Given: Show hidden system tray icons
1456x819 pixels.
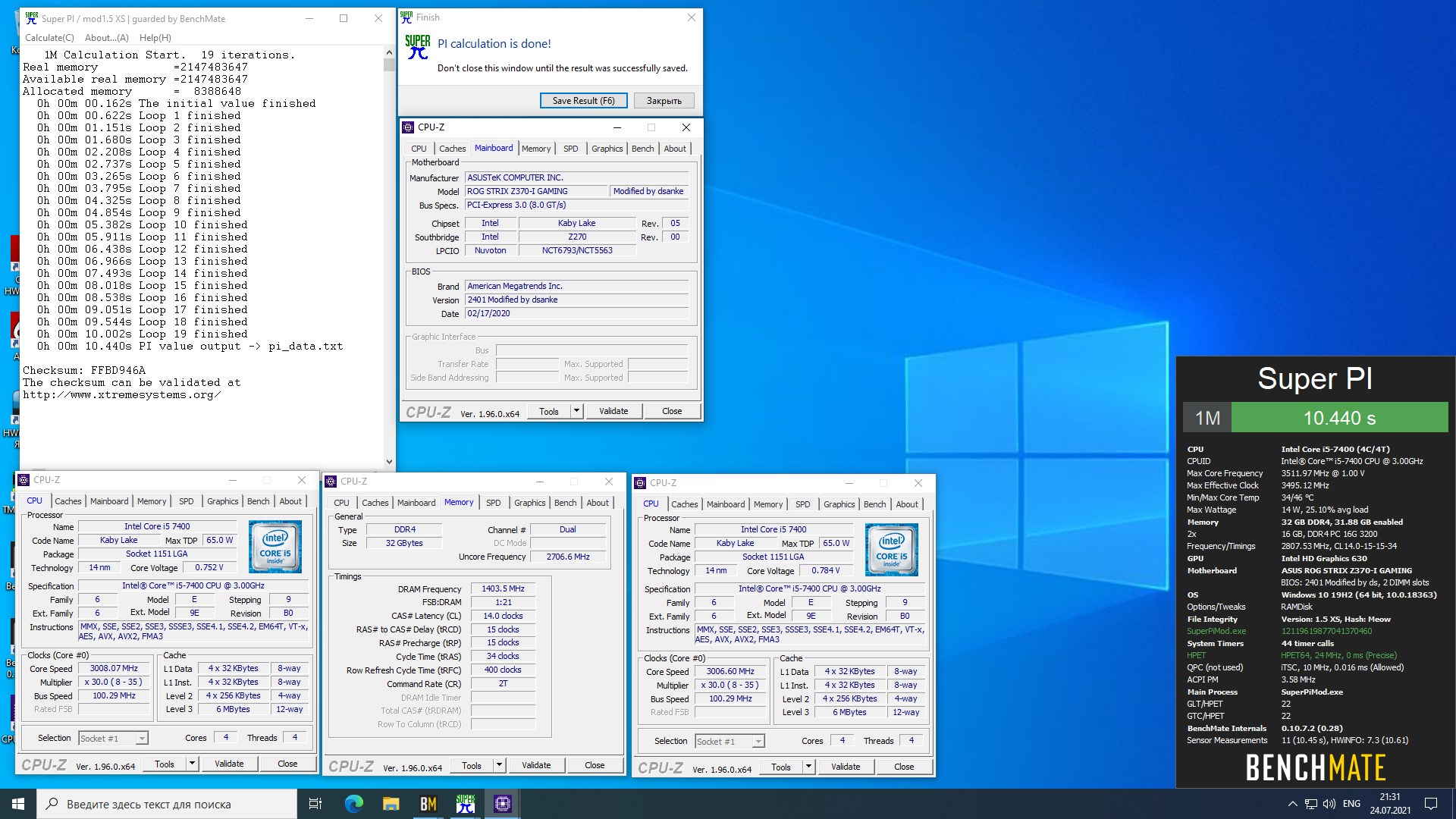Looking at the screenshot, I should tap(1292, 804).
